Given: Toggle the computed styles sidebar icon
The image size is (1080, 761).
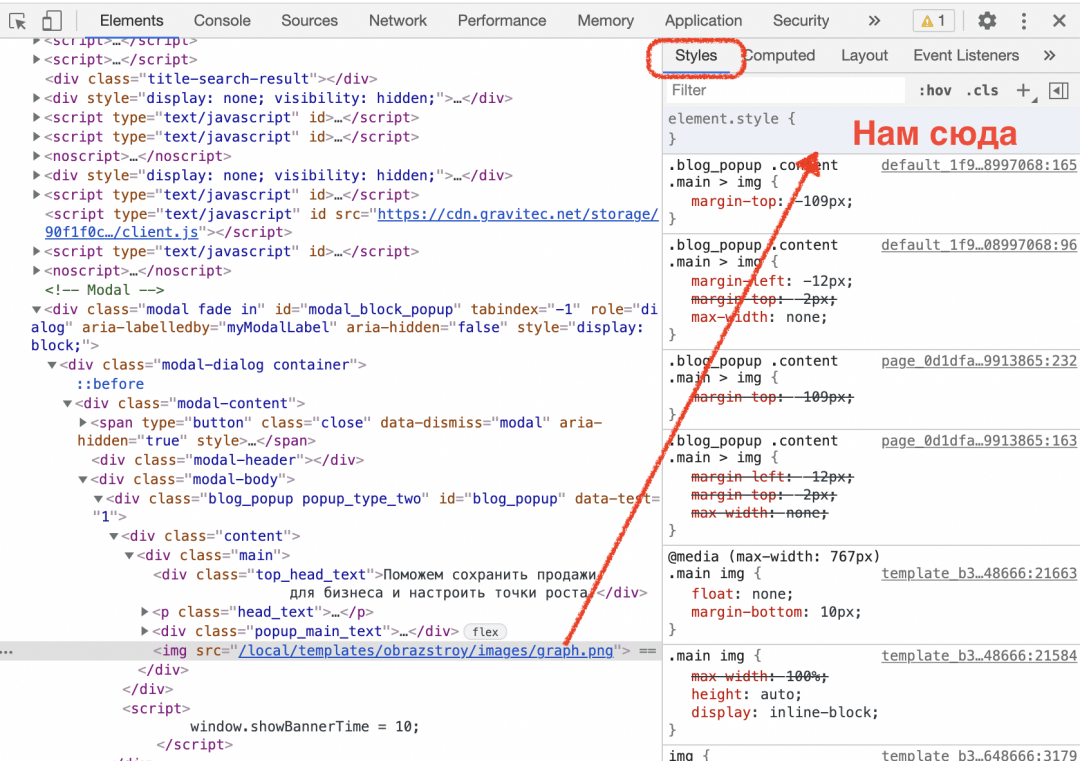Looking at the screenshot, I should [x=1058, y=91].
